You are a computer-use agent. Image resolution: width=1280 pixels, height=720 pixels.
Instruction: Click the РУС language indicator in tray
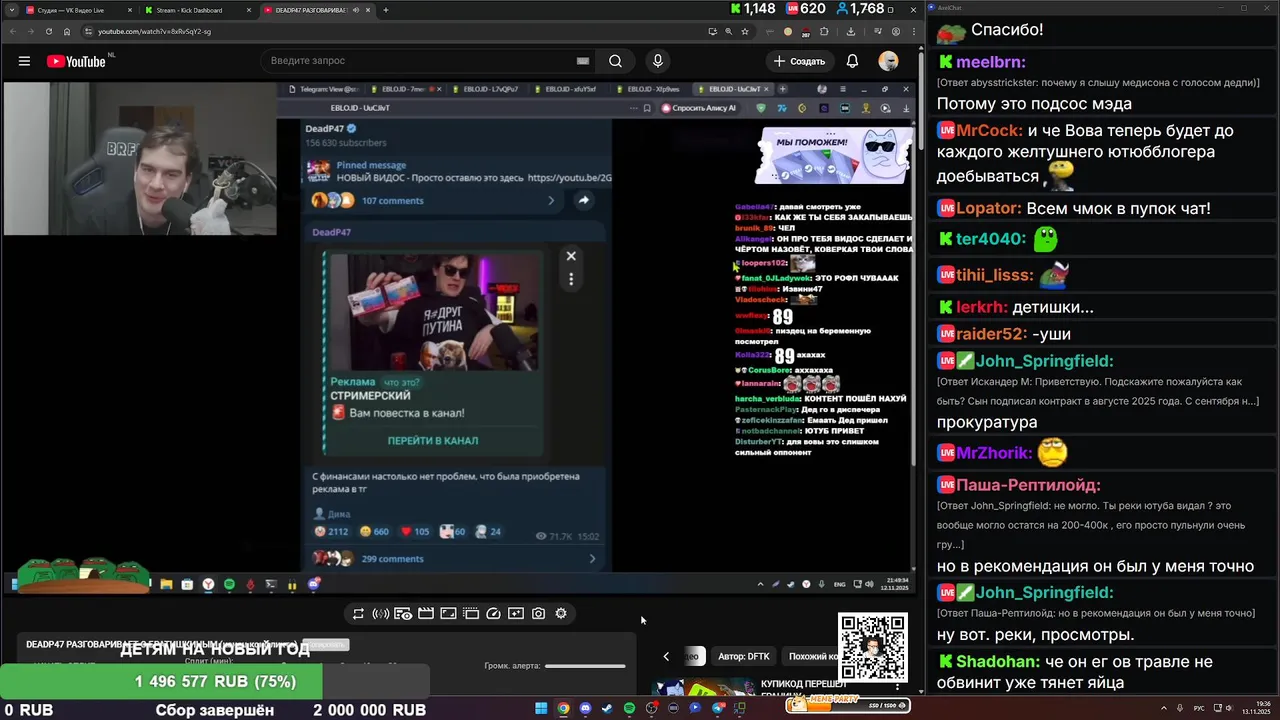coord(1199,708)
